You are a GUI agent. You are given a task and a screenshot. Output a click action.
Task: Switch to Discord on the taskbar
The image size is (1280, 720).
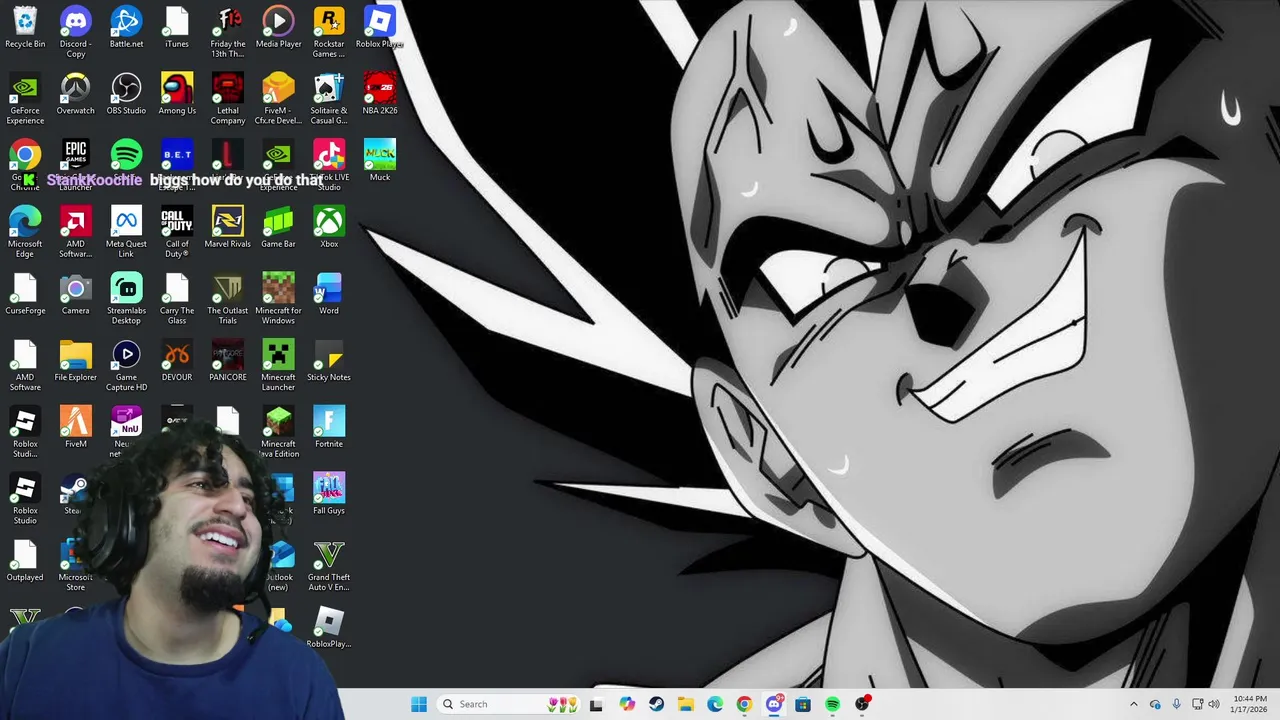[773, 704]
